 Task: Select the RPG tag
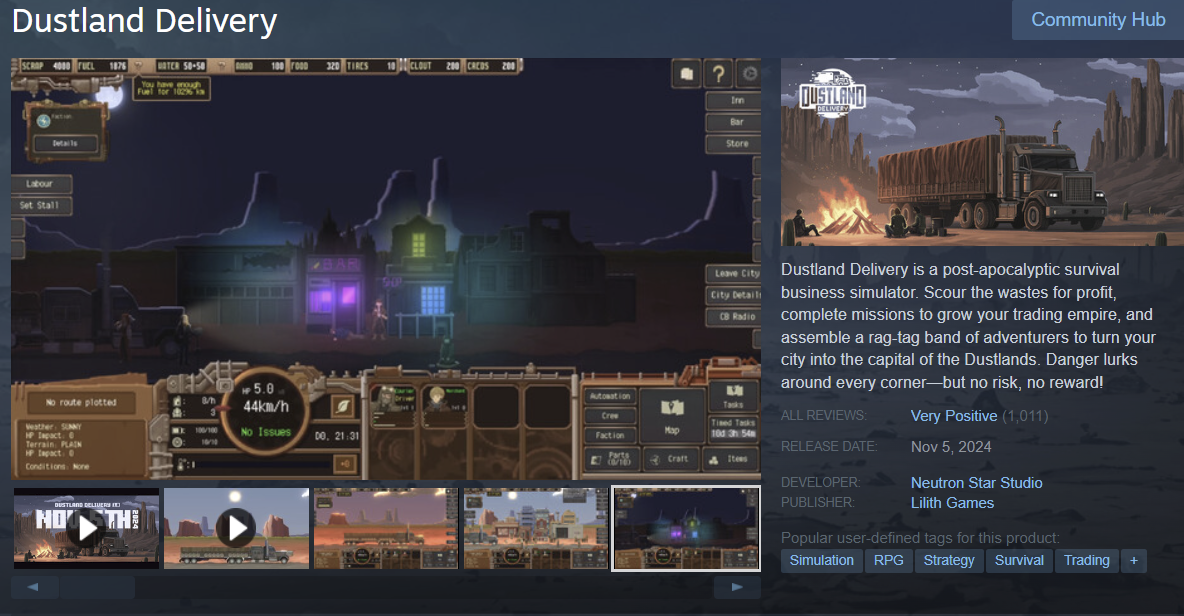(889, 560)
